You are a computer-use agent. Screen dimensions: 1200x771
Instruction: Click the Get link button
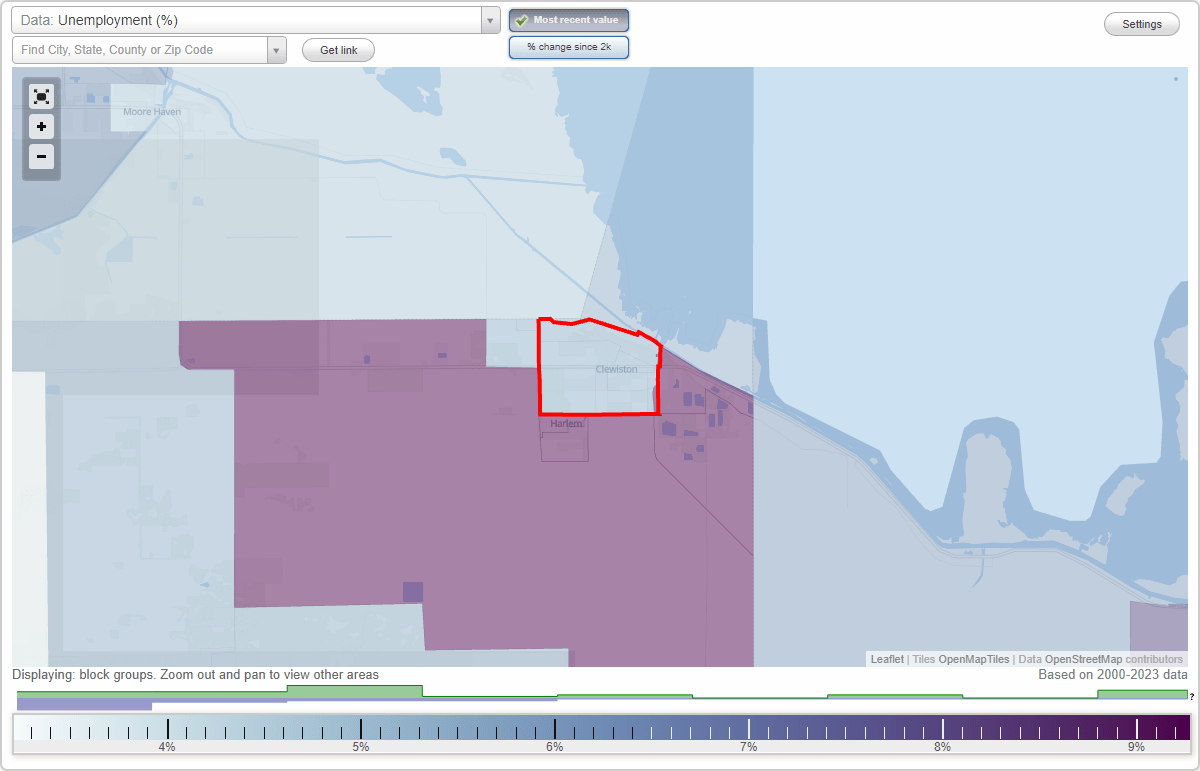click(x=338, y=50)
